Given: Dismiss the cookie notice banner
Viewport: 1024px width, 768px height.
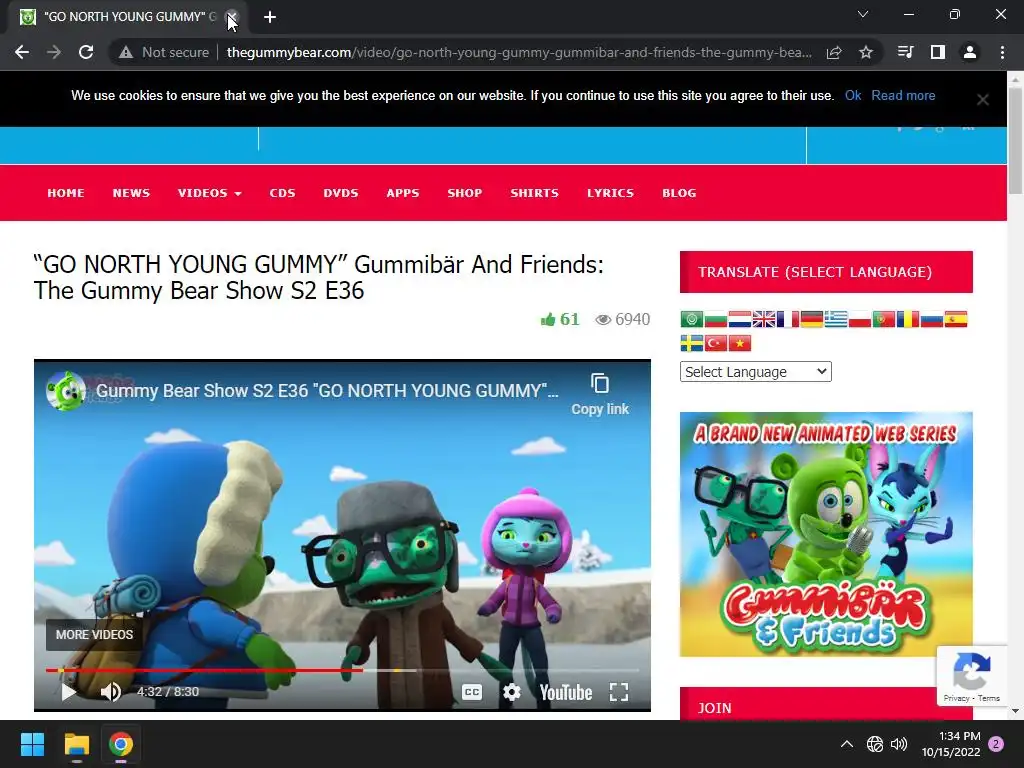Looking at the screenshot, I should coord(983,99).
